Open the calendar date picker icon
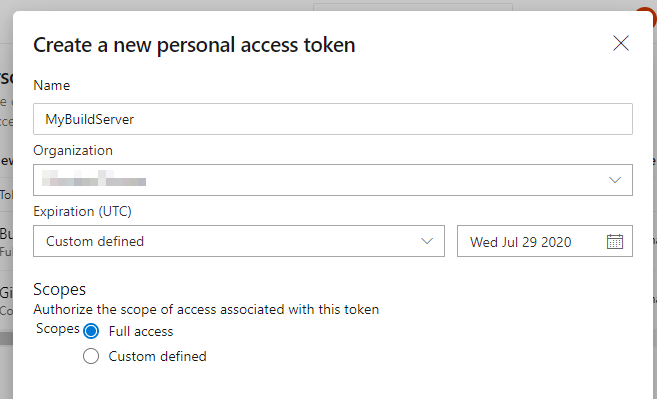This screenshot has width=657, height=399. (615, 241)
